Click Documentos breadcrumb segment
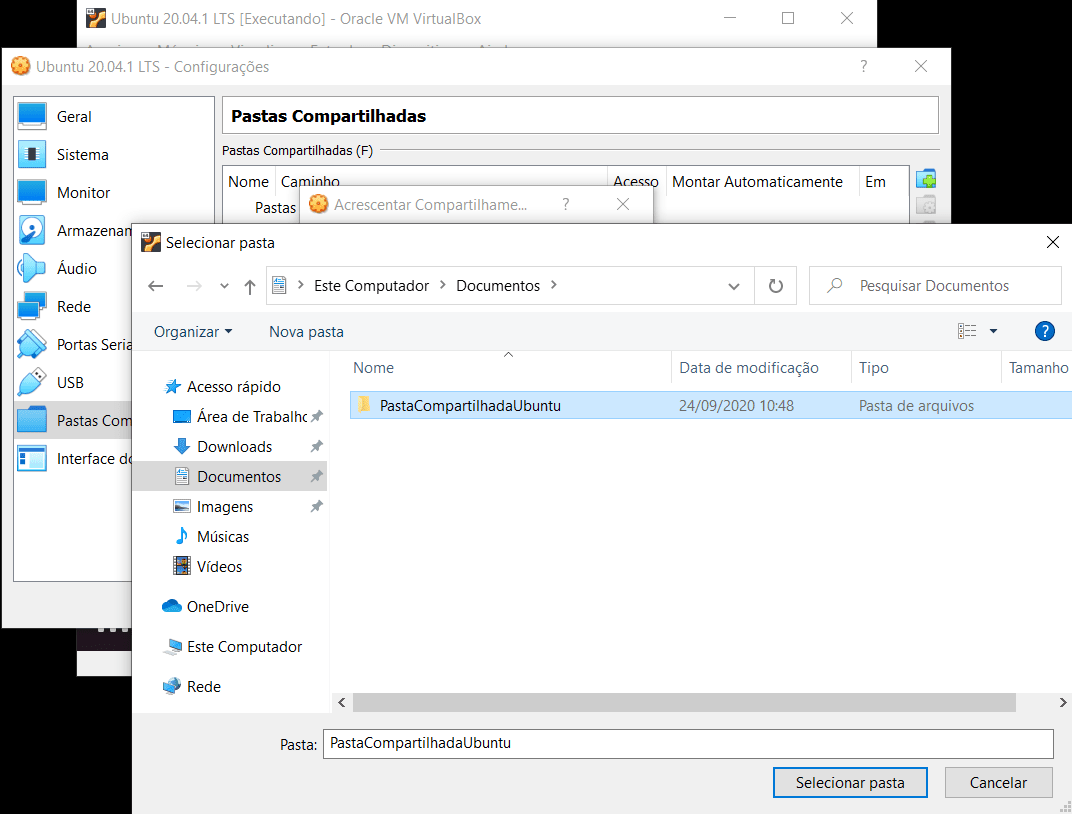This screenshot has height=814, width=1072. pos(498,286)
